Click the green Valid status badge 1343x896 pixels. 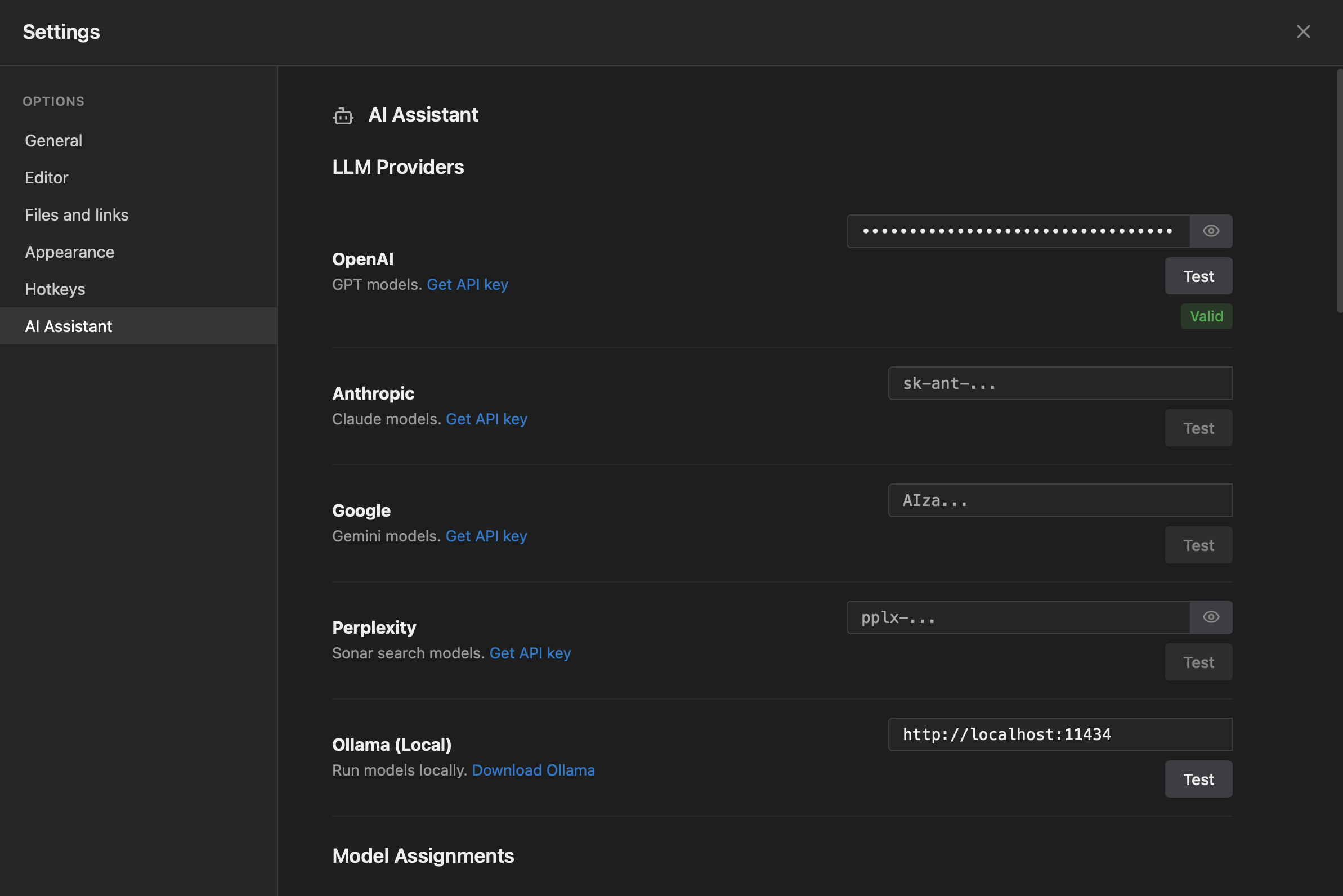coord(1206,316)
